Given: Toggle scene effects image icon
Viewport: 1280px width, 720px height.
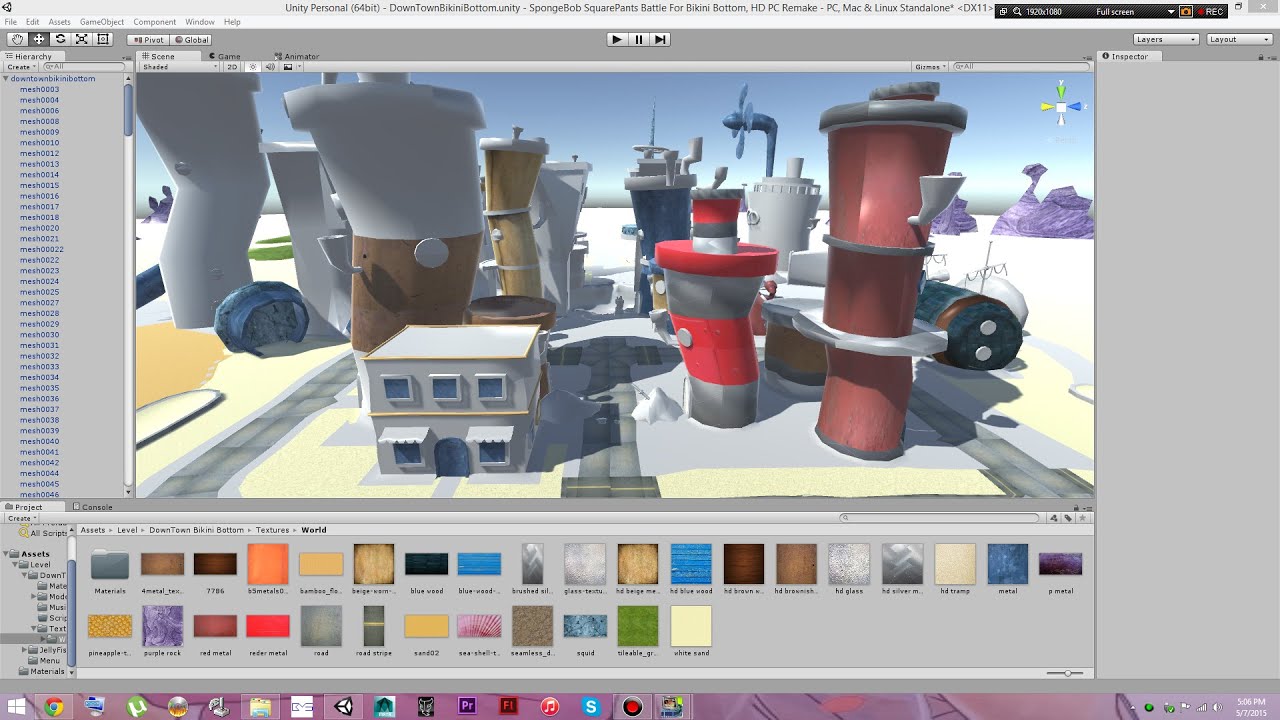Looking at the screenshot, I should point(290,67).
